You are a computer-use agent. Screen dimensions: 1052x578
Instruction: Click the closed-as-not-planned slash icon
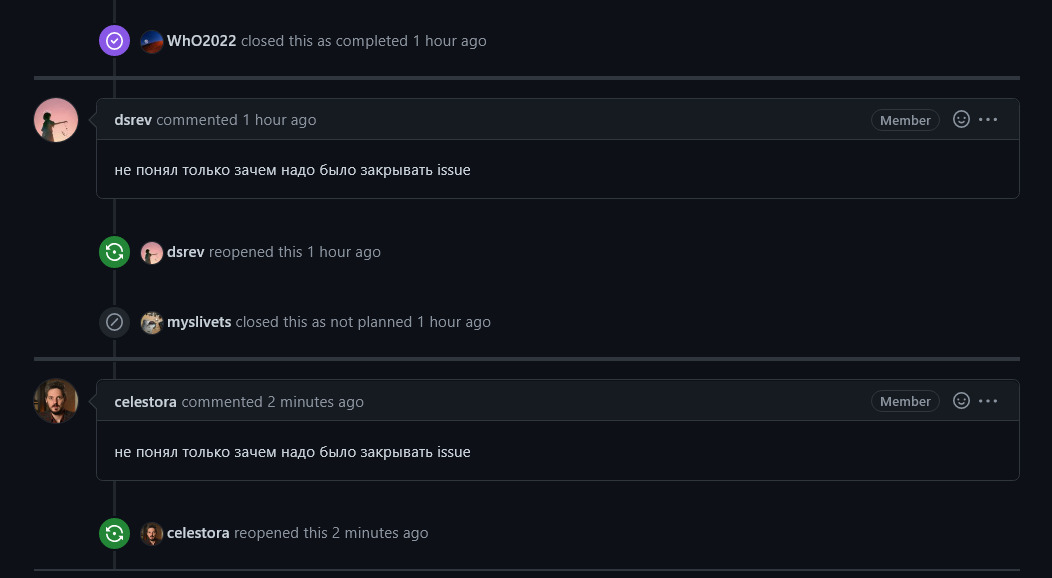(115, 322)
